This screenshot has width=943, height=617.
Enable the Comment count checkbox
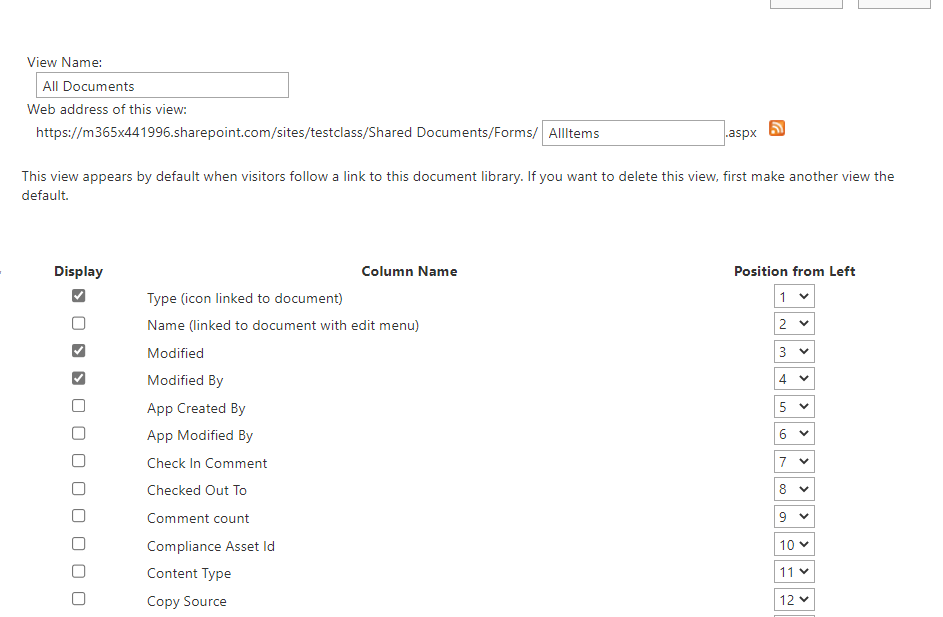click(78, 516)
